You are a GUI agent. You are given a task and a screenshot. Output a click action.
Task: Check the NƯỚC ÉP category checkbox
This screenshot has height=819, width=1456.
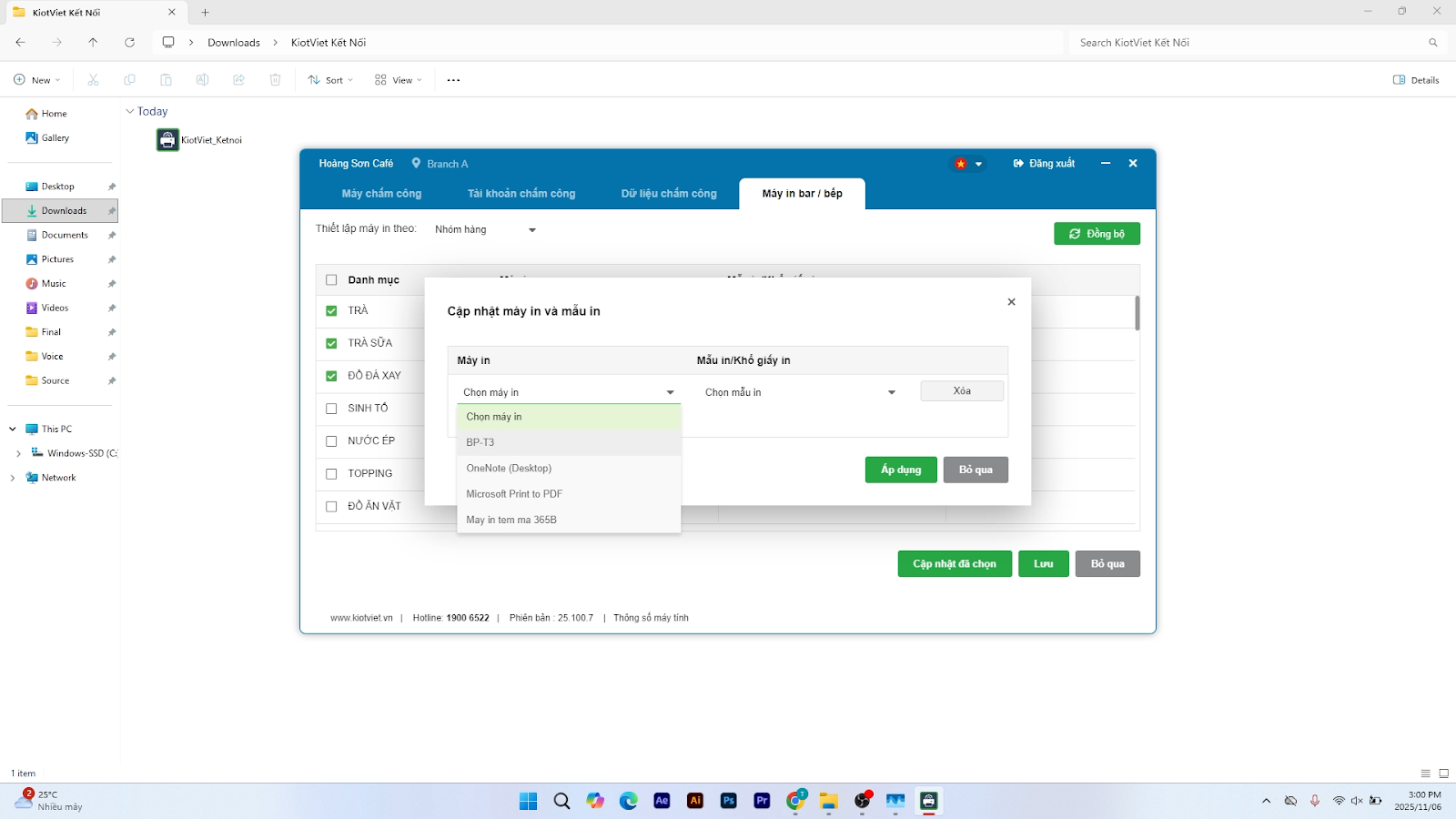pos(331,441)
